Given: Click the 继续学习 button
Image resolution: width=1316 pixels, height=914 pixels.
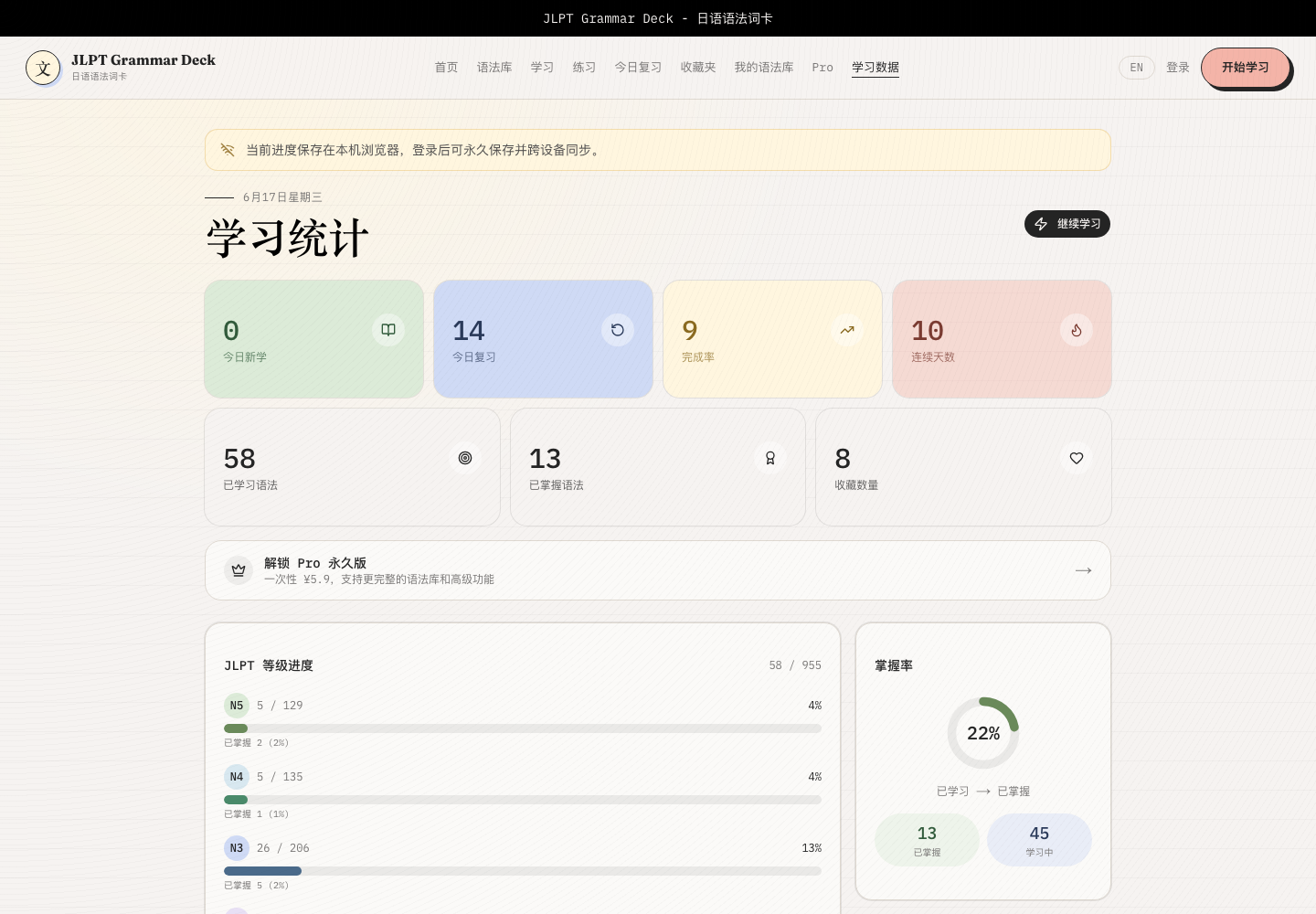Looking at the screenshot, I should (1067, 224).
